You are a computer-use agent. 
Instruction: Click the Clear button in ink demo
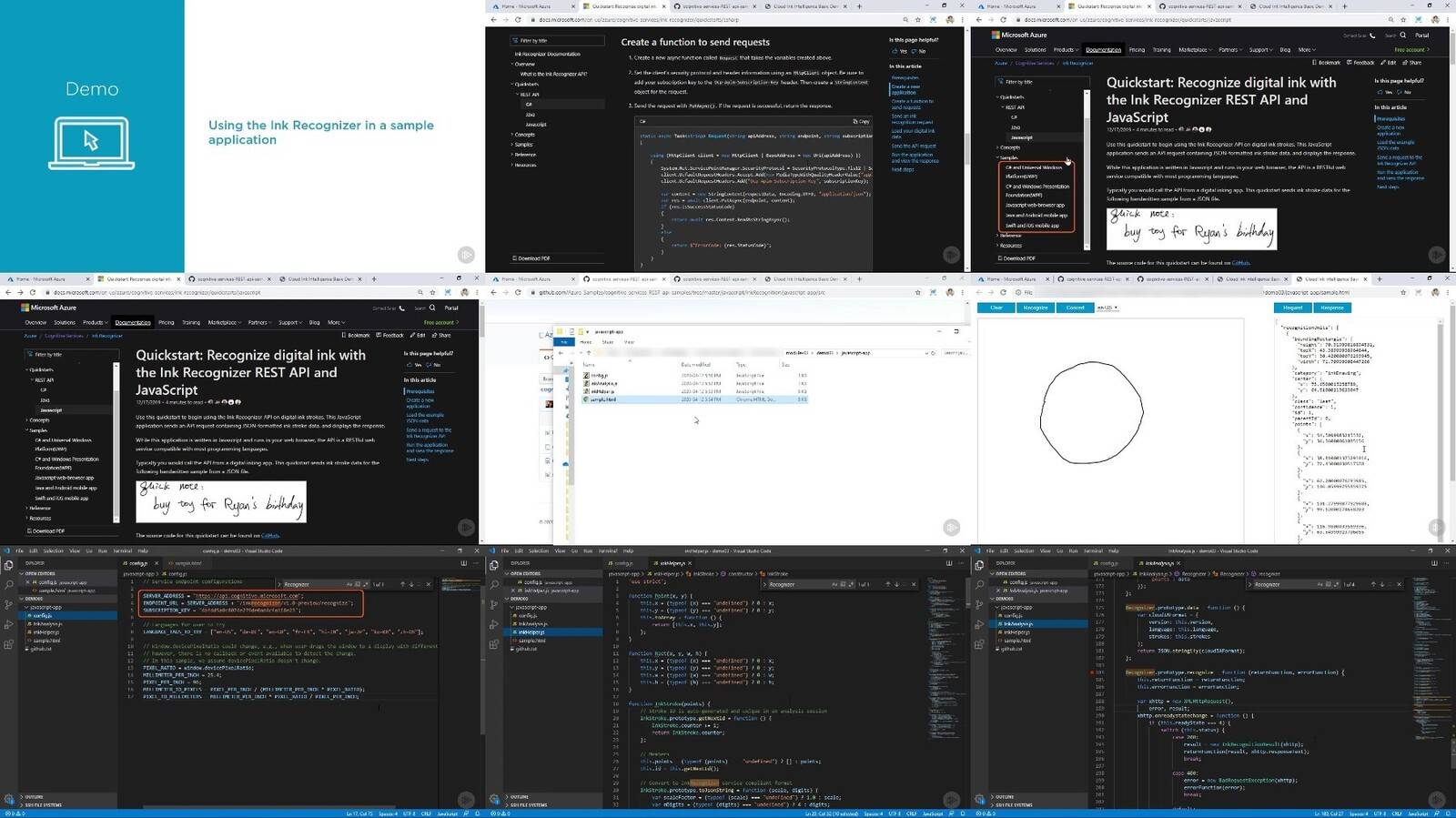996,308
